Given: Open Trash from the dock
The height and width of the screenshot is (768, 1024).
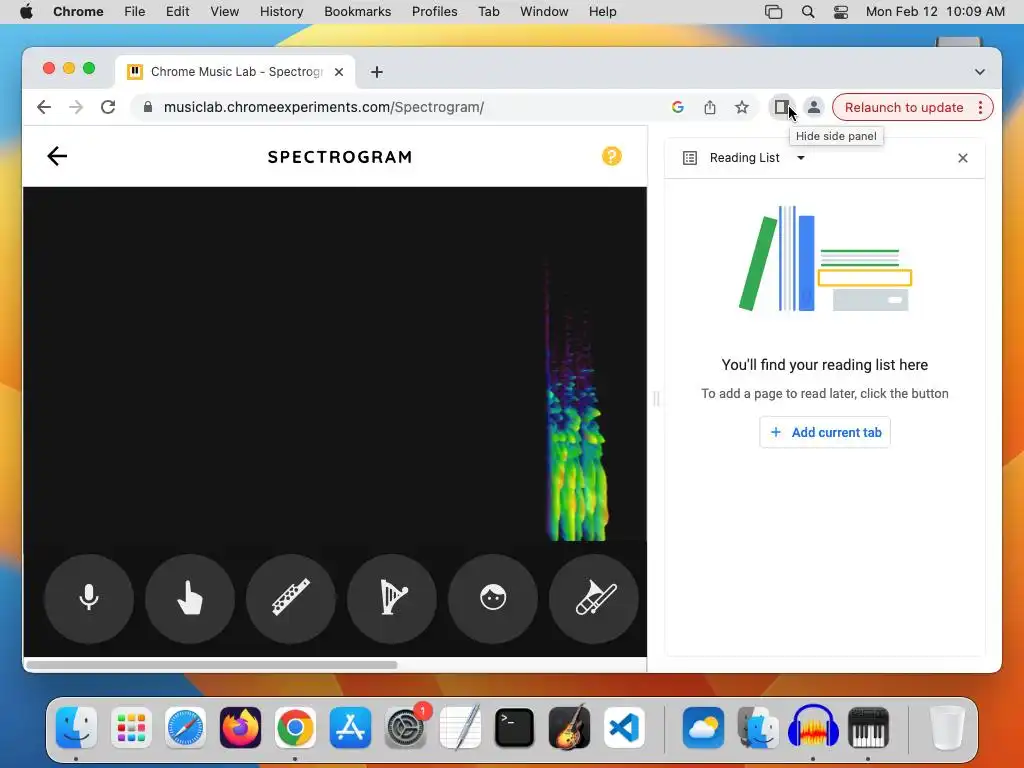Looking at the screenshot, I should coord(947,728).
